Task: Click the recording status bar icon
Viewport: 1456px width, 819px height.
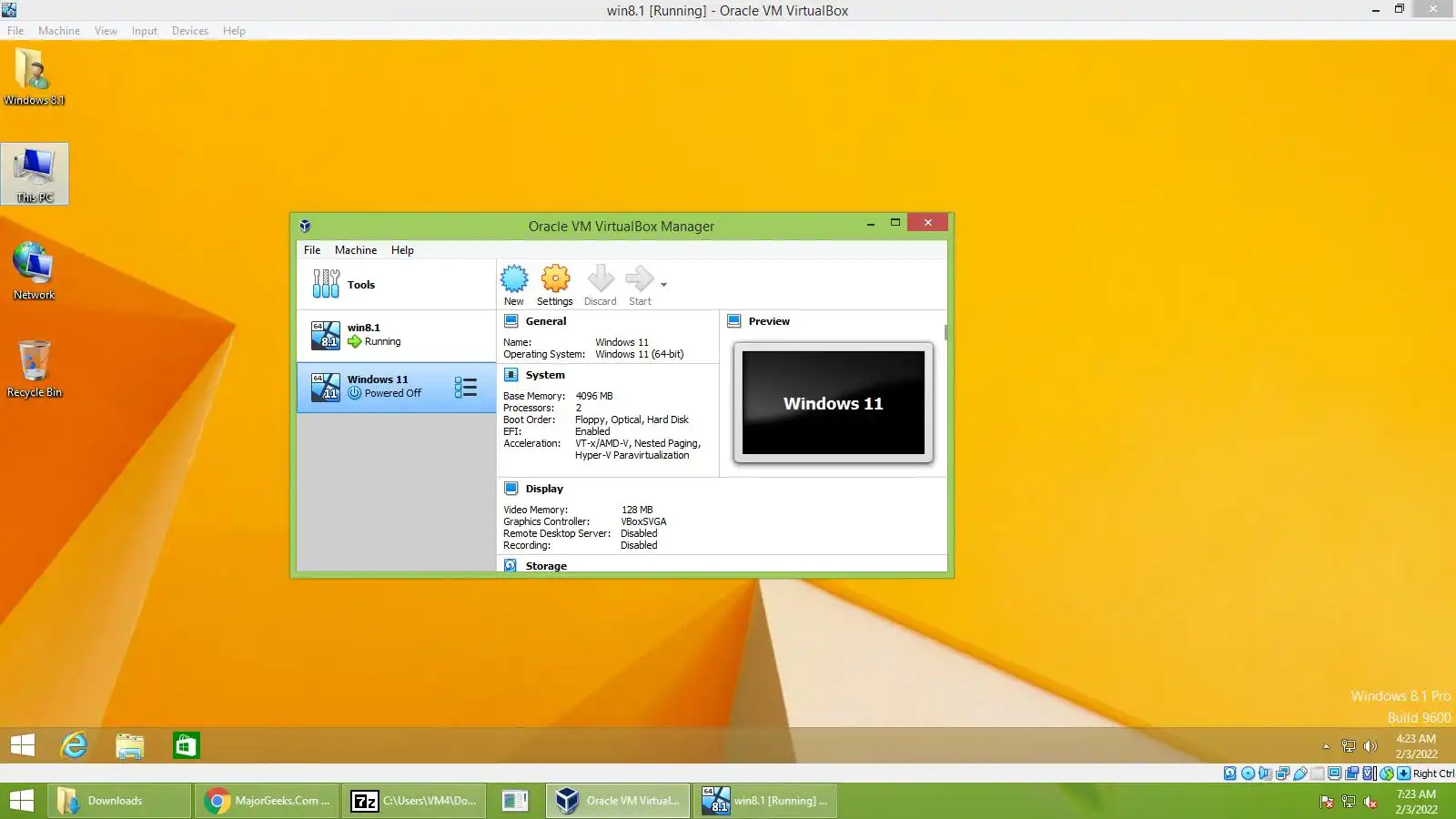Action: 1352,773
